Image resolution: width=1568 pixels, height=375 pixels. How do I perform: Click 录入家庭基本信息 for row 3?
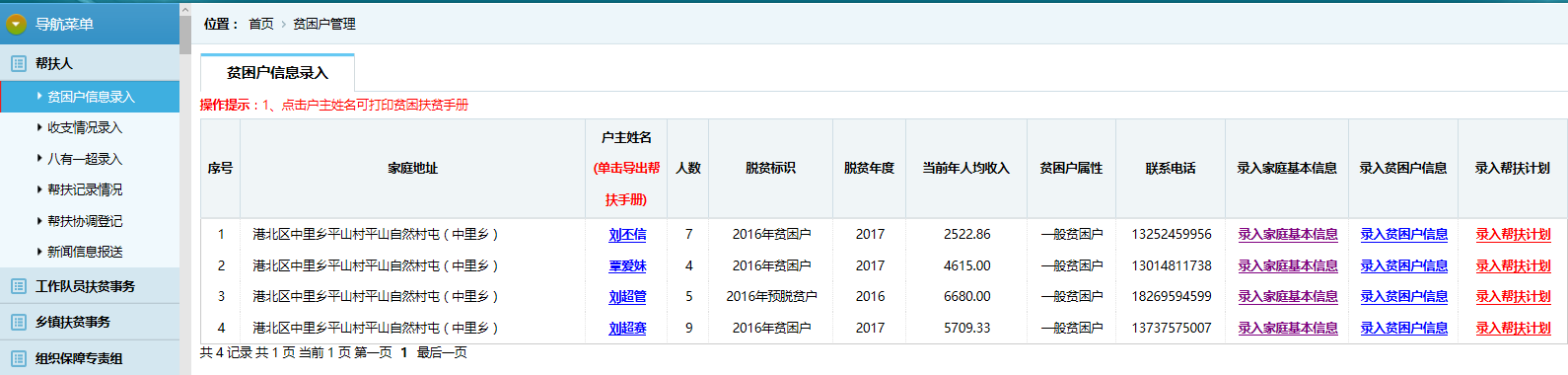click(x=1288, y=296)
